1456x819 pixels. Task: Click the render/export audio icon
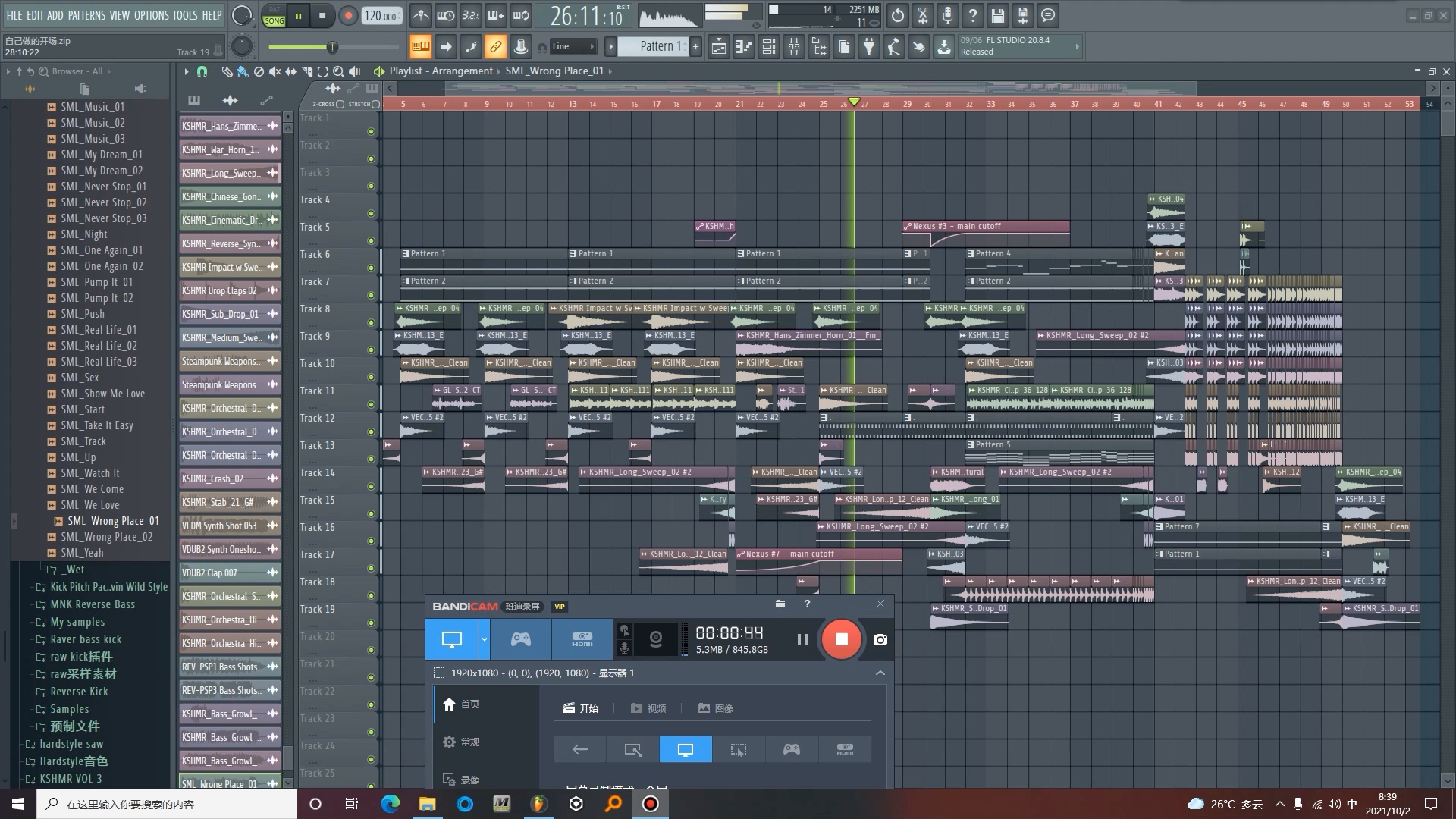[1023, 15]
